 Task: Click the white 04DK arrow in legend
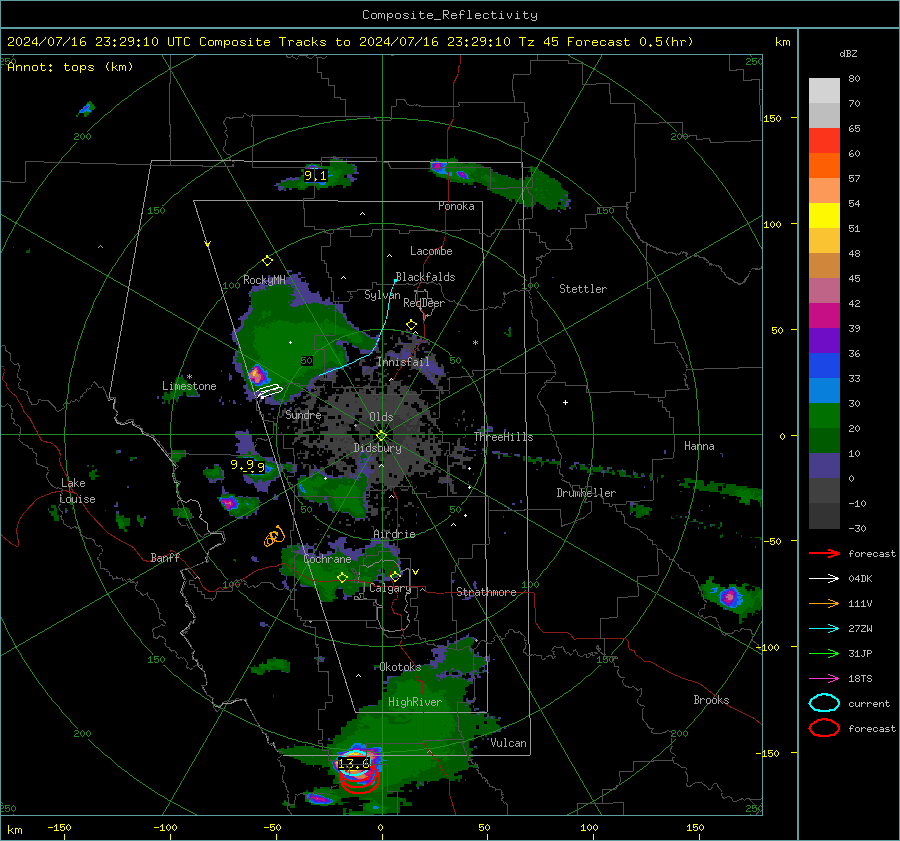click(824, 579)
